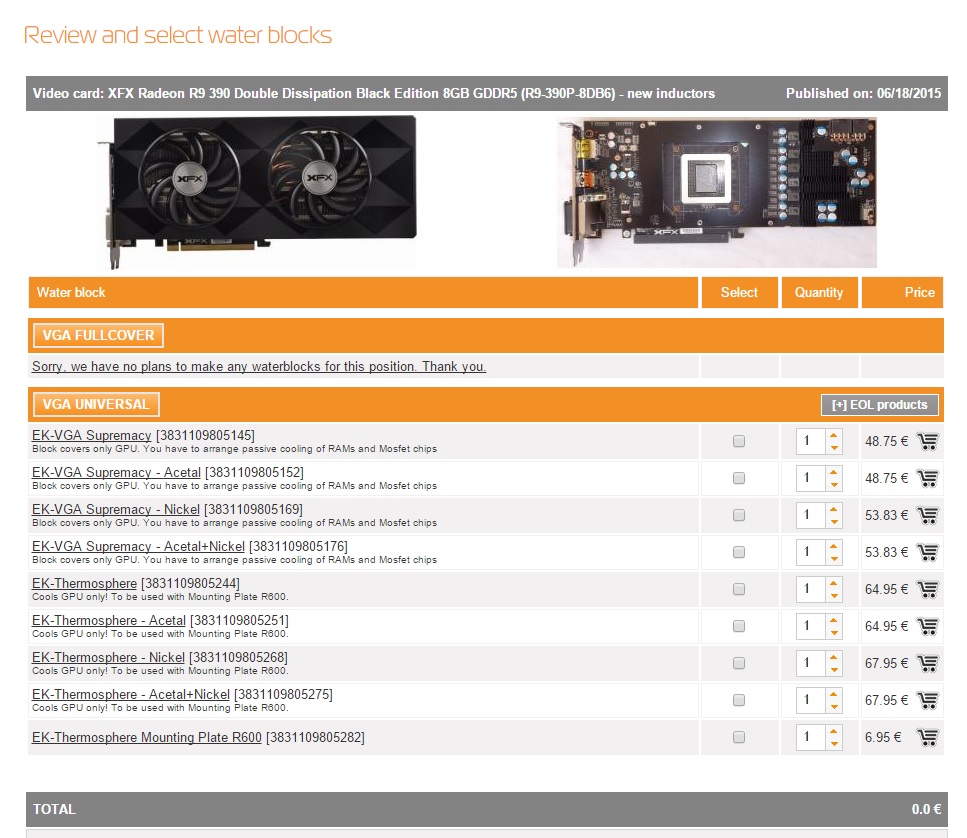This screenshot has height=838, width=967.
Task: Open the EK-VGA Supremacy - Nickel link
Action: pos(116,509)
